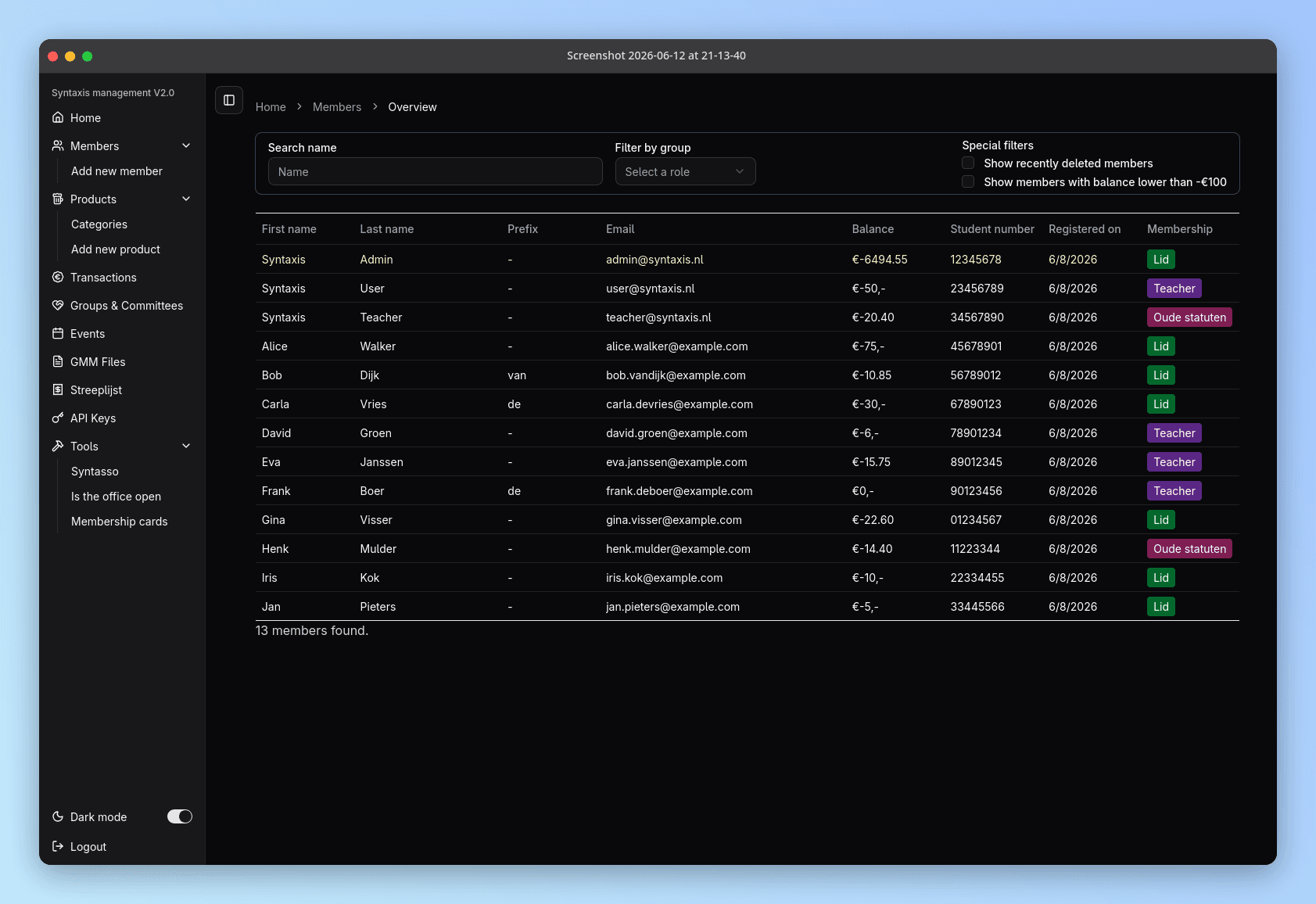The height and width of the screenshot is (904, 1316).
Task: Check Show members with balance lower than -€100
Action: coord(968,181)
